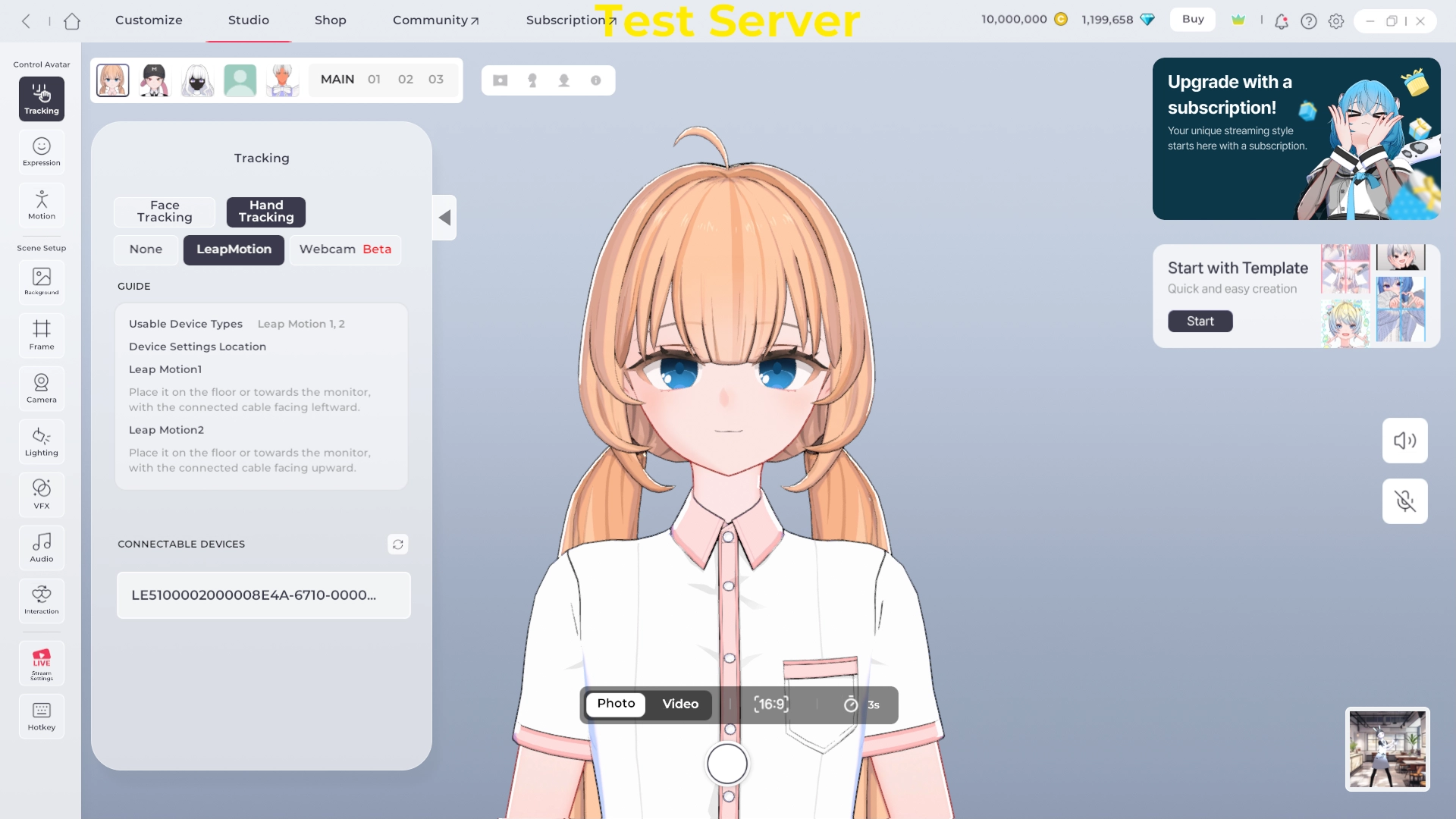Open the Motion control panel

click(42, 205)
